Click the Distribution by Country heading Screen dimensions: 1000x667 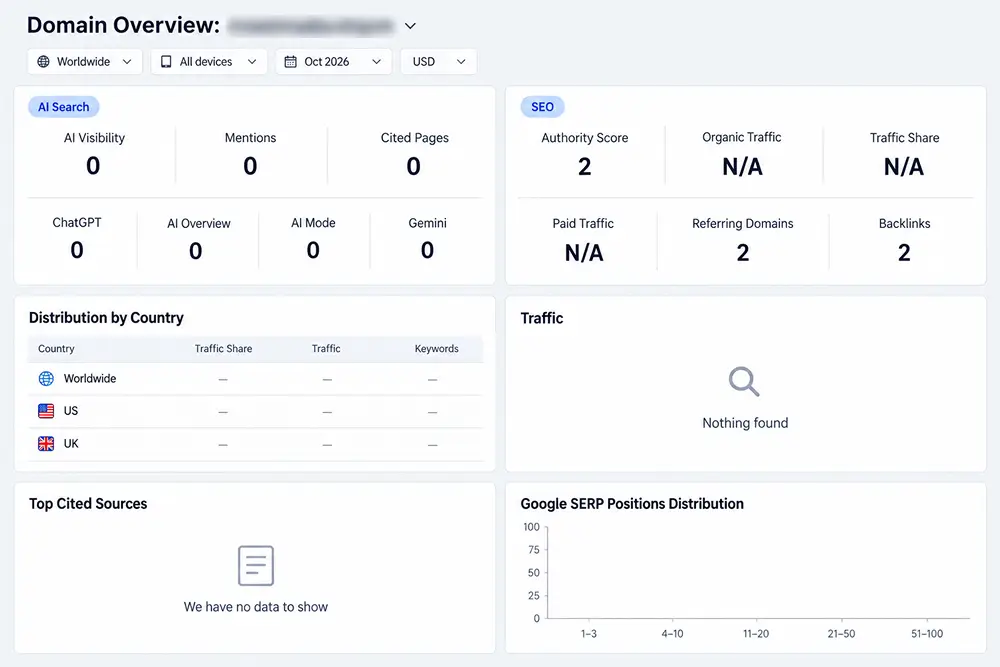pyautogui.click(x=107, y=318)
